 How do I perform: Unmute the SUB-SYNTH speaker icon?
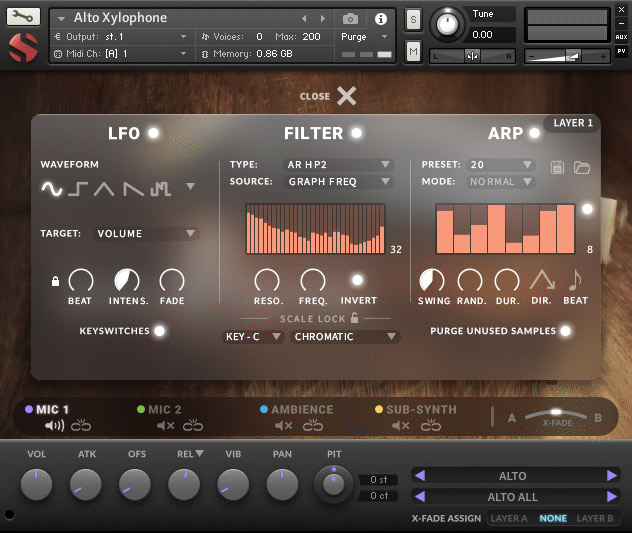[x=401, y=425]
